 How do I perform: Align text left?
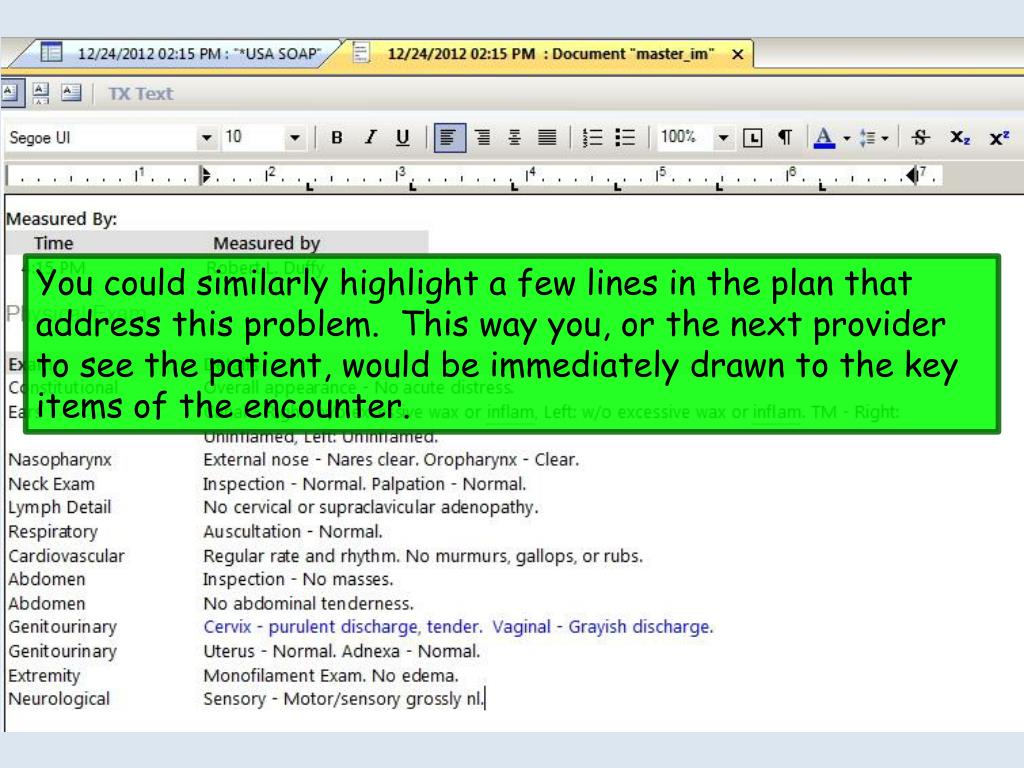[449, 138]
